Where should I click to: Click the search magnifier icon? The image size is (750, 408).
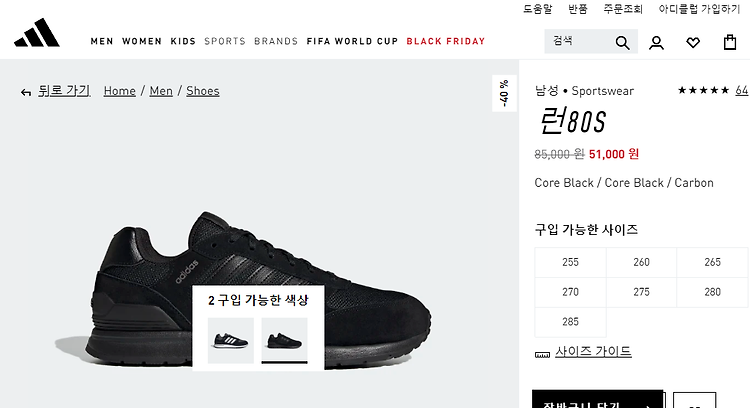(x=622, y=43)
